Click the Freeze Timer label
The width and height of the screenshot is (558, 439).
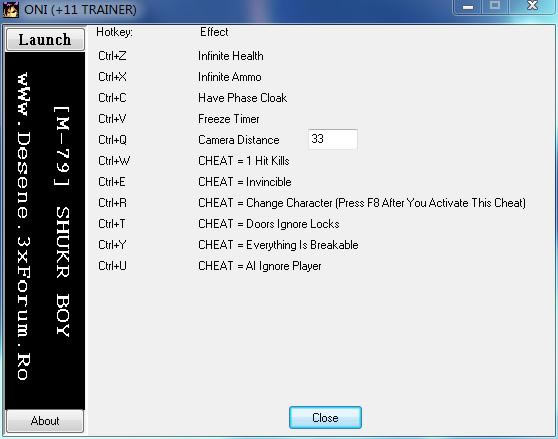point(228,119)
